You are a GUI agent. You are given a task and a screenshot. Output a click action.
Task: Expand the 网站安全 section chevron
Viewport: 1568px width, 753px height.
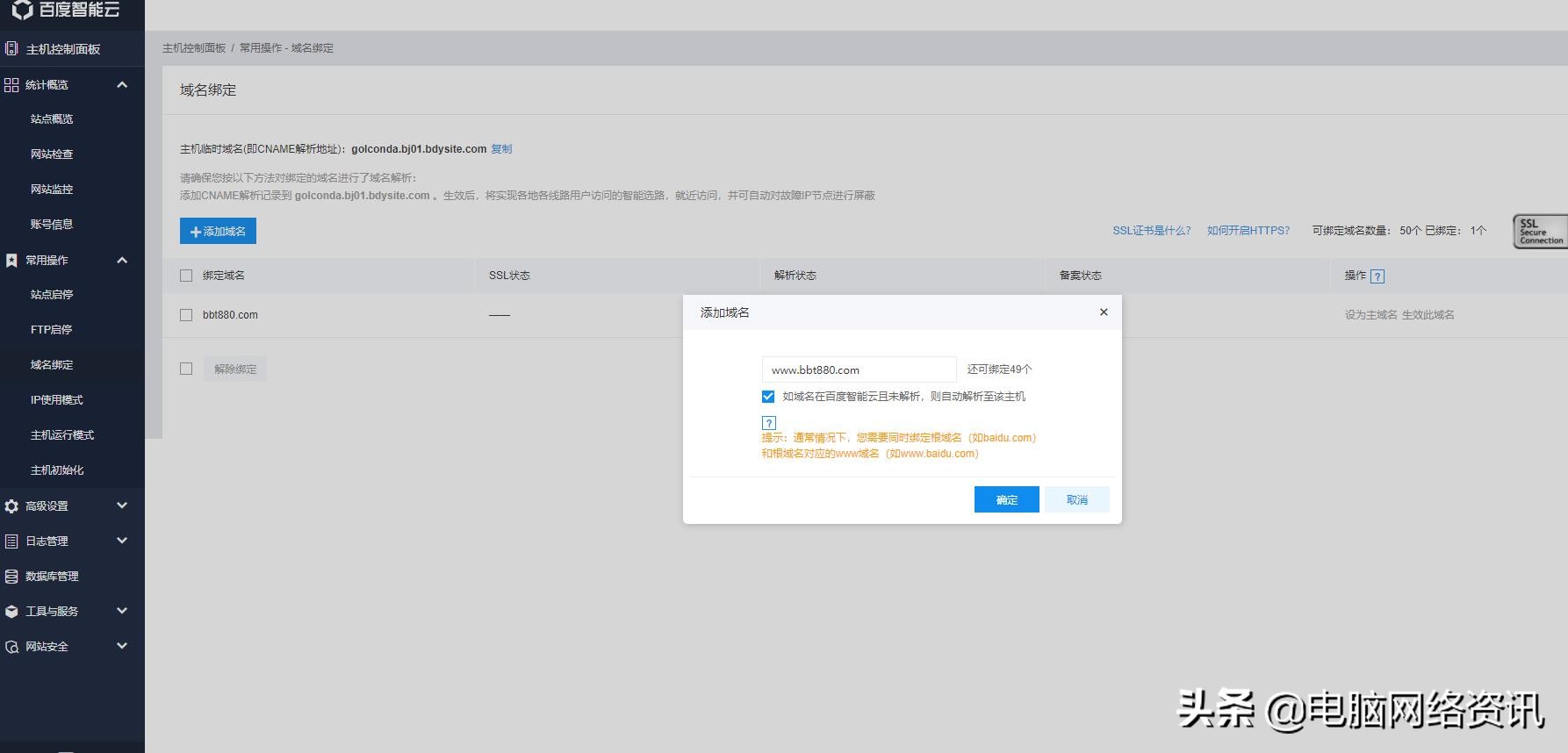(122, 646)
